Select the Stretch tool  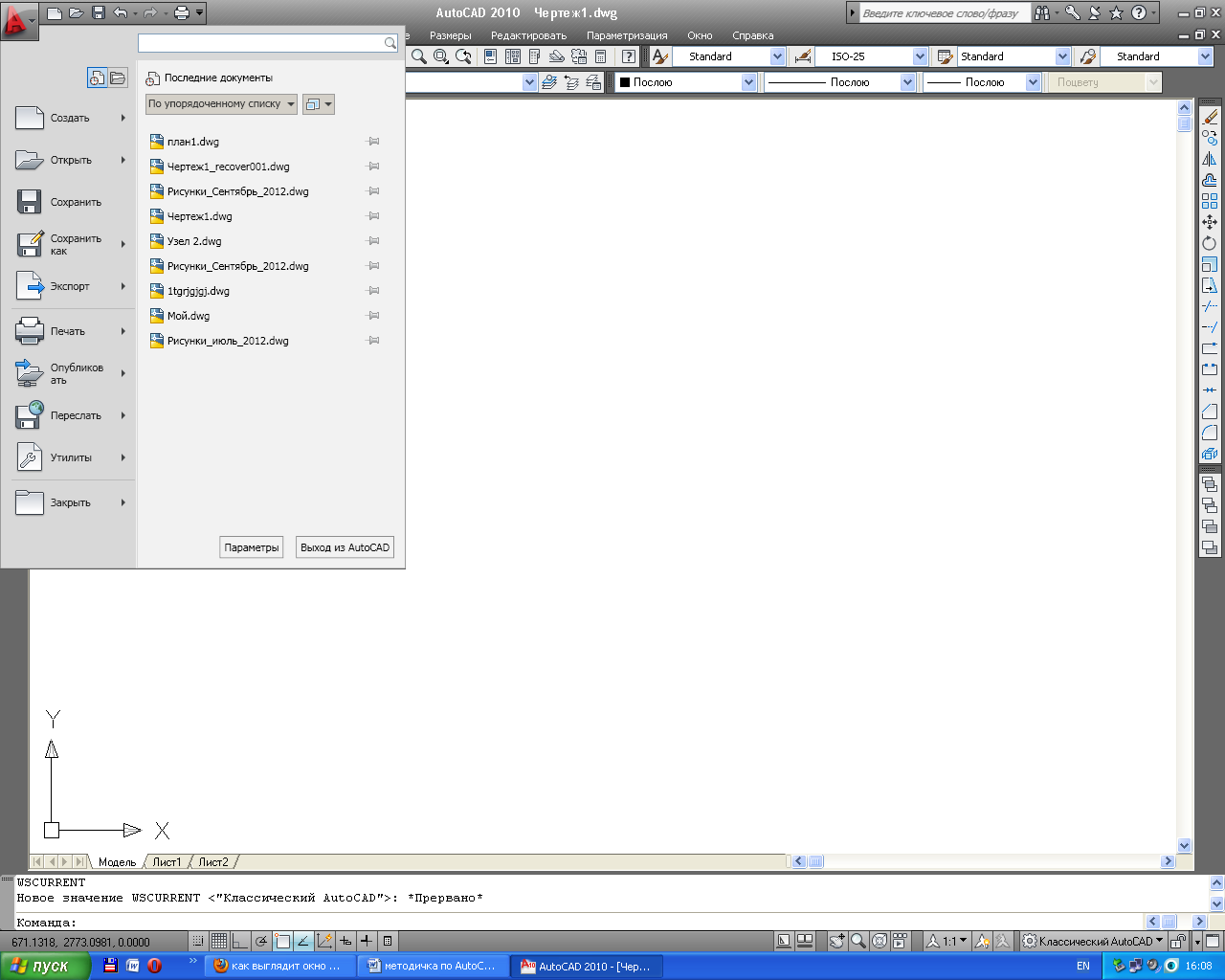click(1210, 285)
